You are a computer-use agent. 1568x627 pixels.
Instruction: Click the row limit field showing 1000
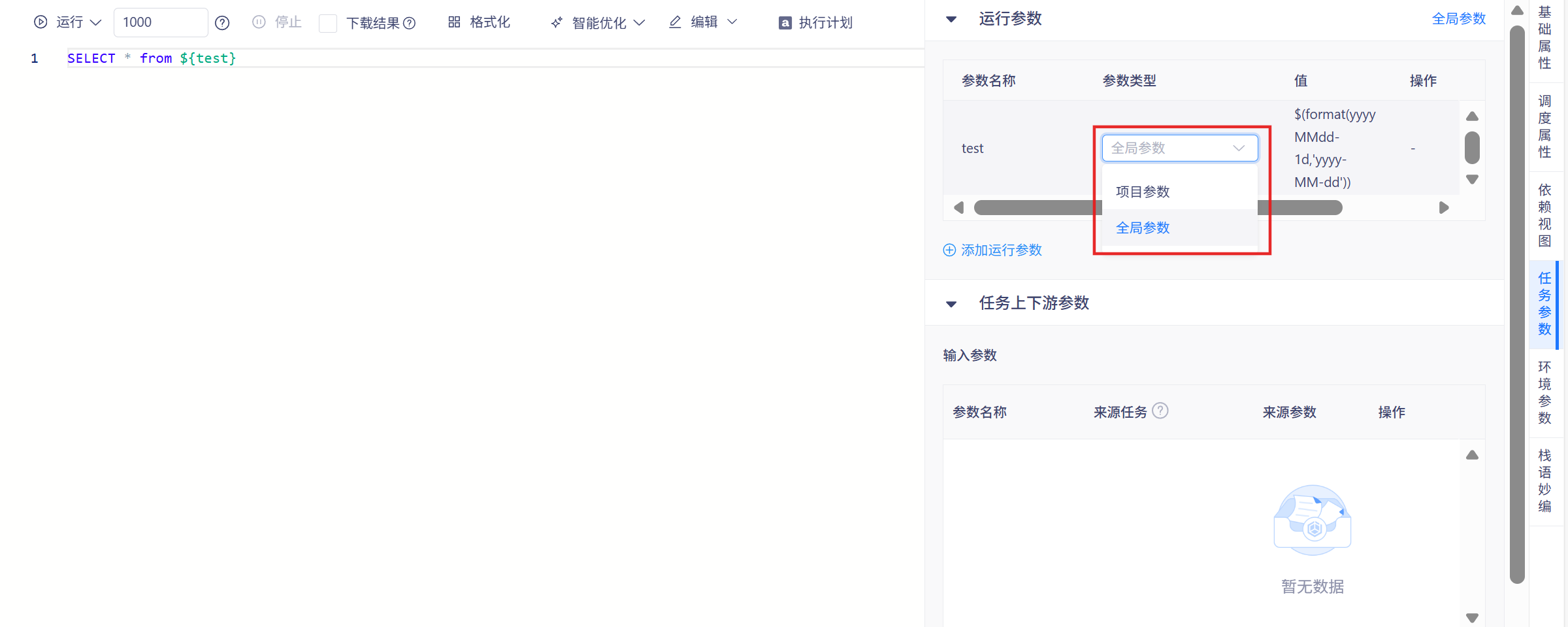coord(161,22)
